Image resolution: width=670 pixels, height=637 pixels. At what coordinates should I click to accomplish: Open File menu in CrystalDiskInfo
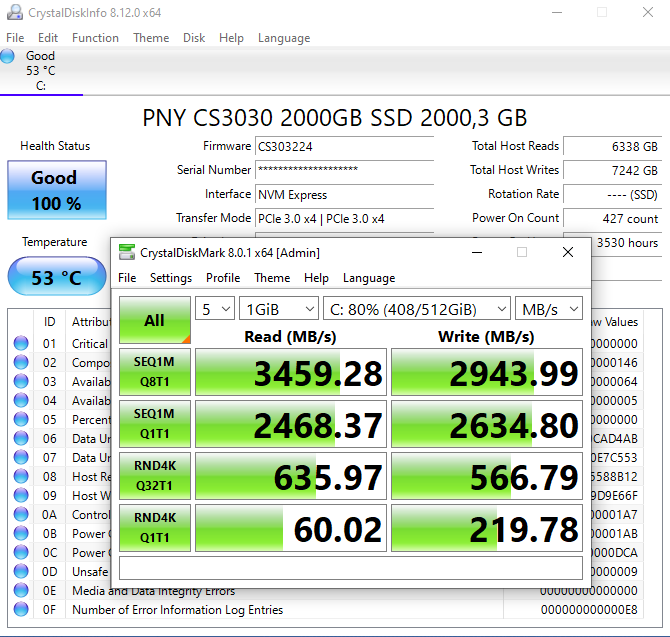[x=15, y=38]
